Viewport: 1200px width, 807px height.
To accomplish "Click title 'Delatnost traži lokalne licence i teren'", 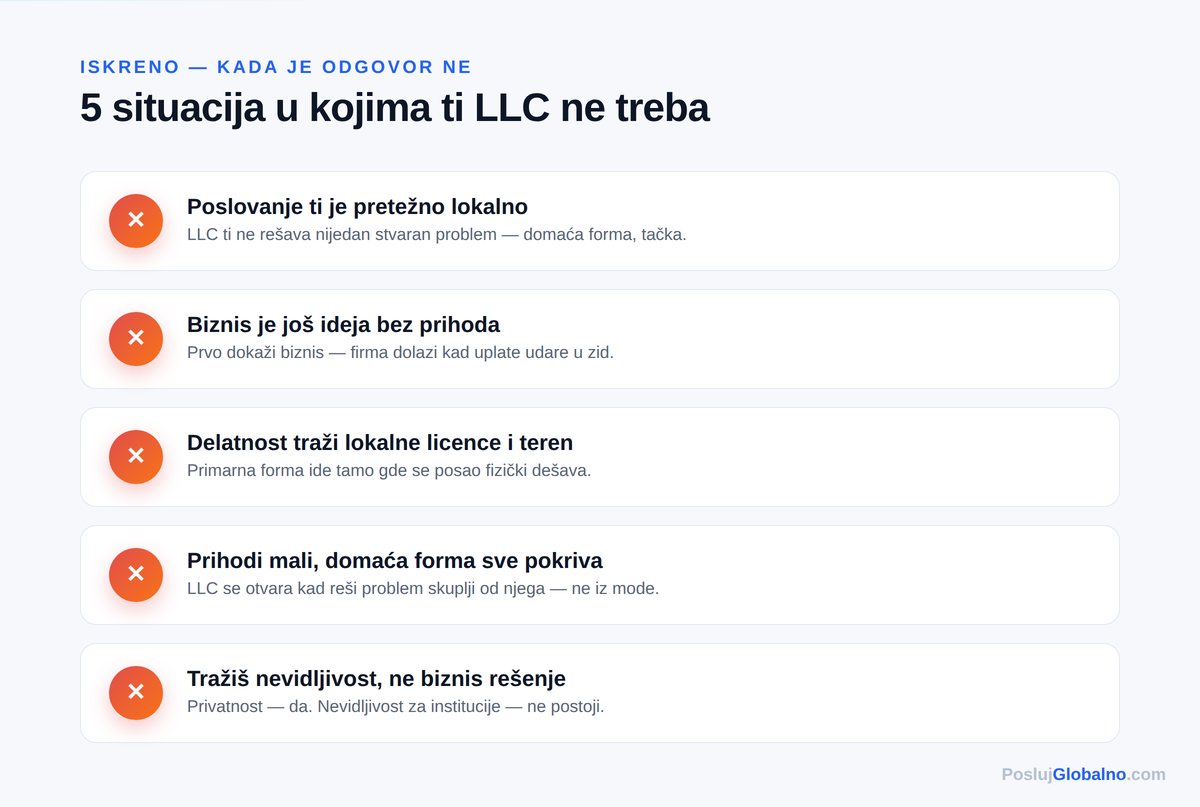I will (380, 443).
